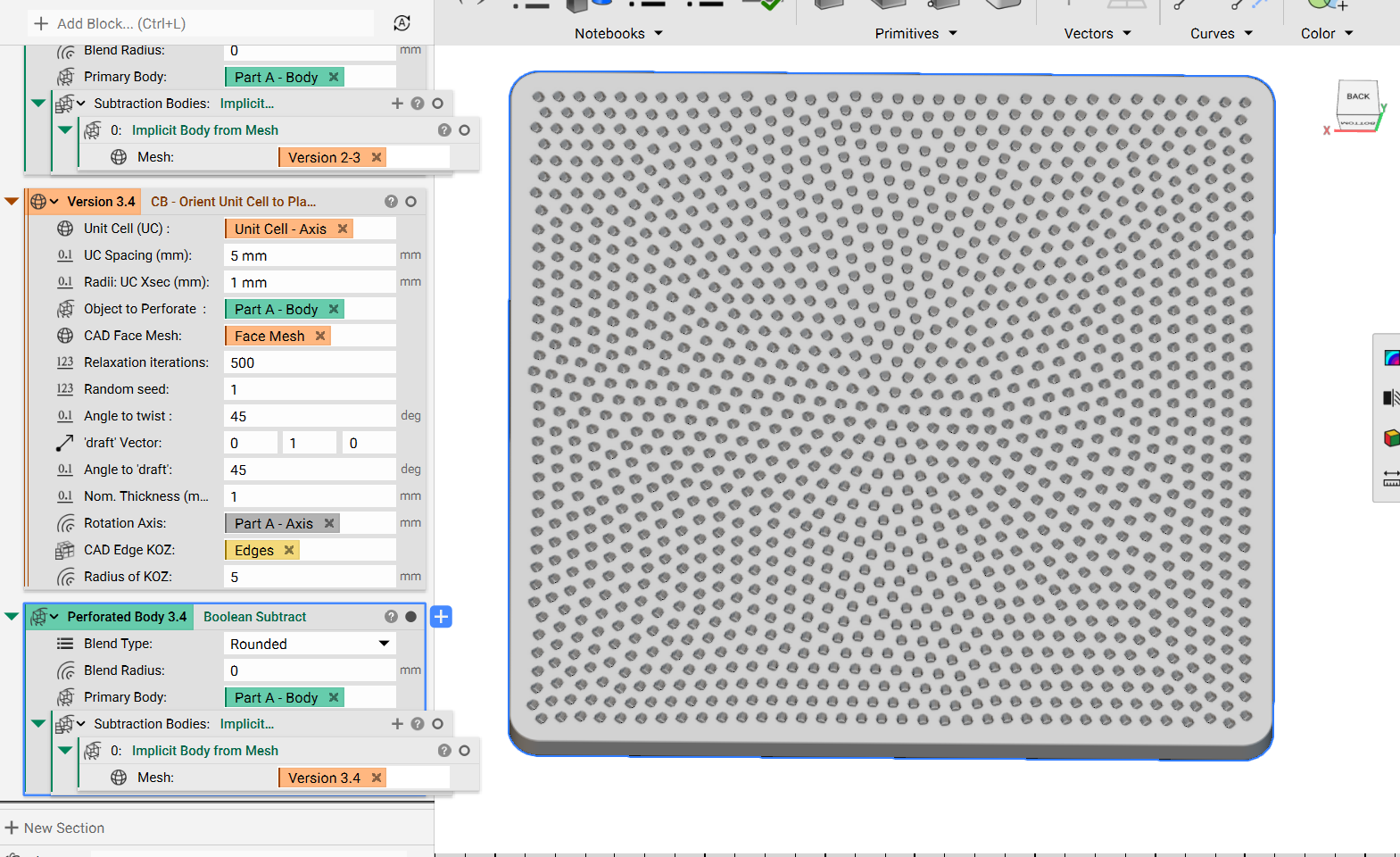Toggle visibility circle of upper Subtraction Bodies
The height and width of the screenshot is (857, 1400).
pyautogui.click(x=437, y=104)
